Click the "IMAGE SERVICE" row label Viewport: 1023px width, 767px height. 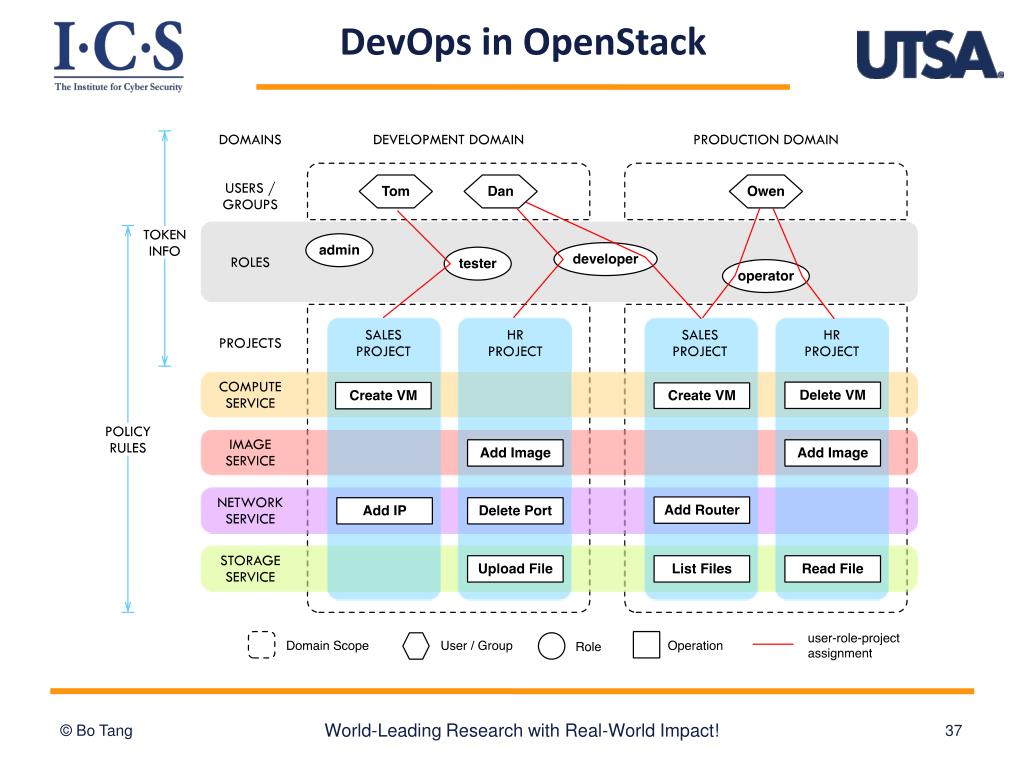click(x=250, y=452)
